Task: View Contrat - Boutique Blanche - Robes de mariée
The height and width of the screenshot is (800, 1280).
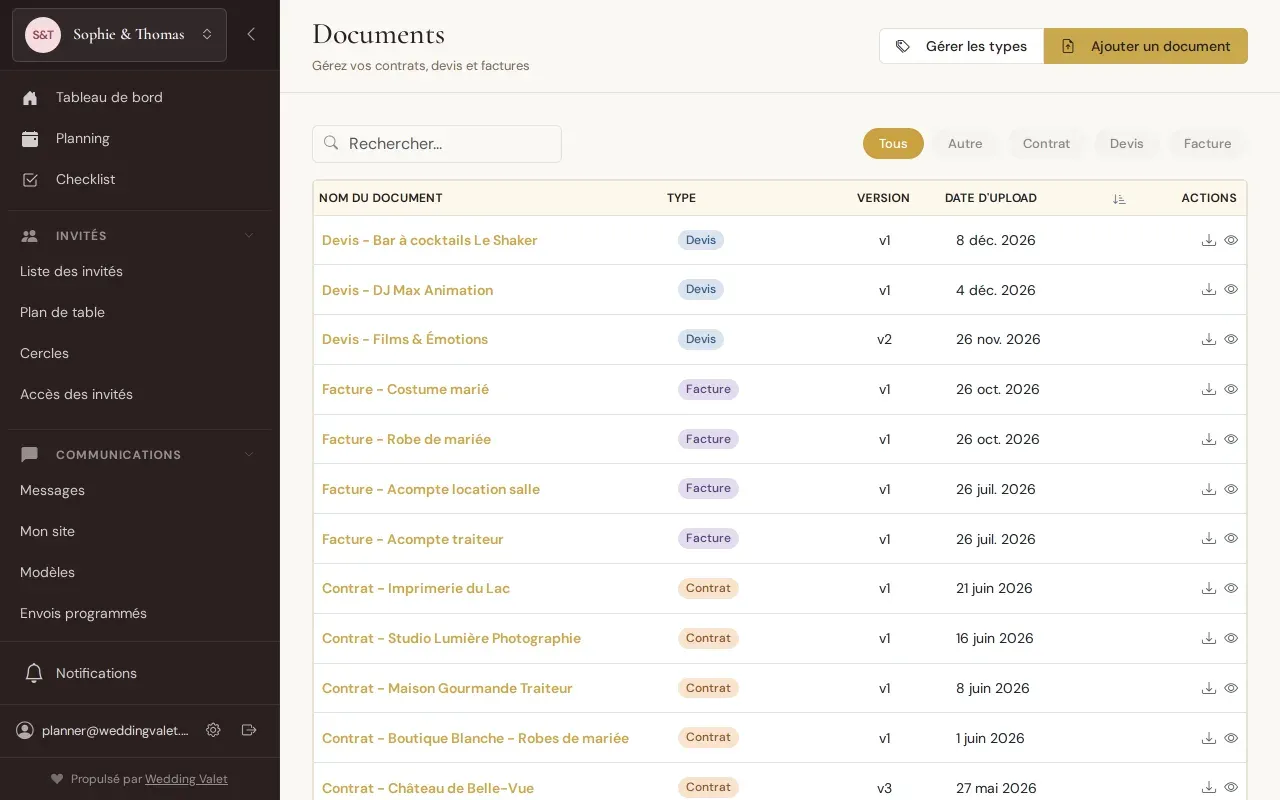Action: 1231,738
